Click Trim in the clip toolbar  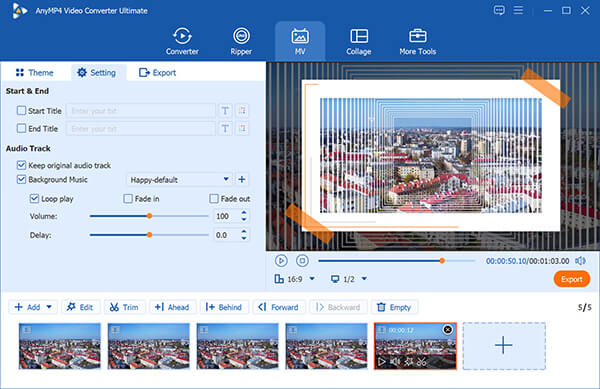[x=124, y=307]
